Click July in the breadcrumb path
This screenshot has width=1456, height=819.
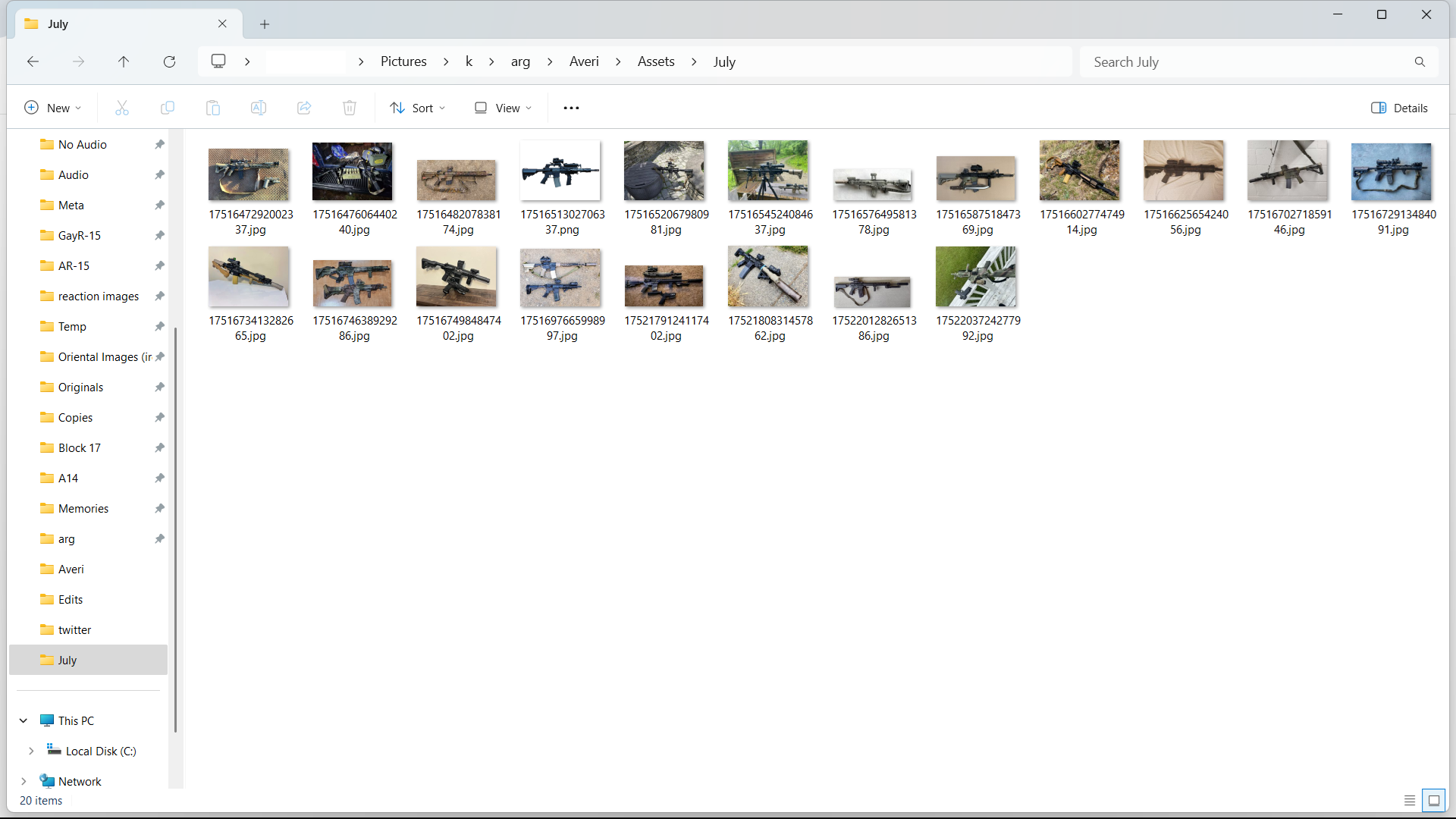[x=724, y=61]
